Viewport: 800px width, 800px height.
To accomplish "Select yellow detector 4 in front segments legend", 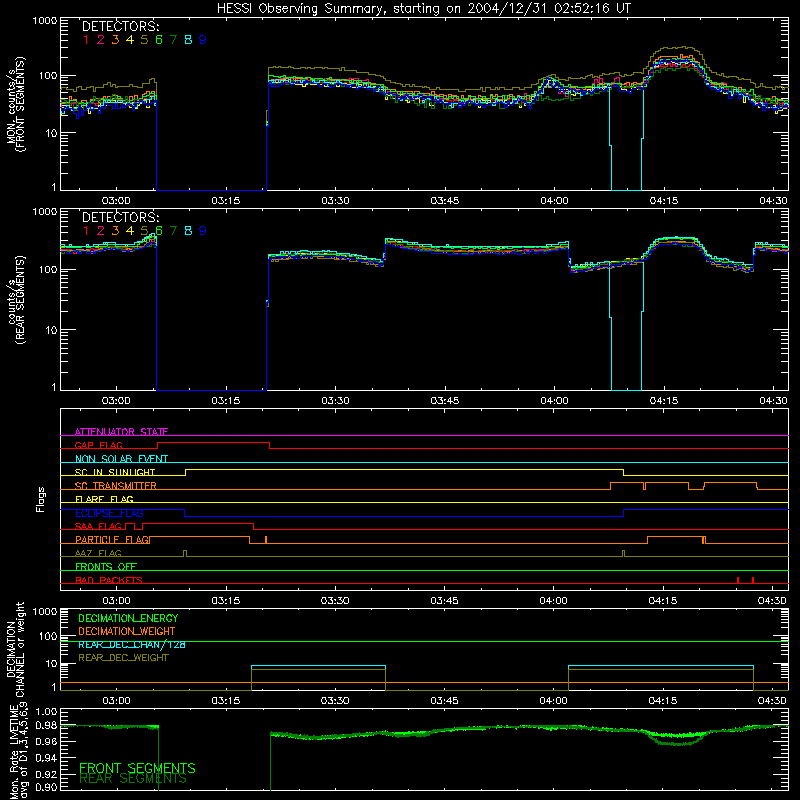I will (130, 40).
